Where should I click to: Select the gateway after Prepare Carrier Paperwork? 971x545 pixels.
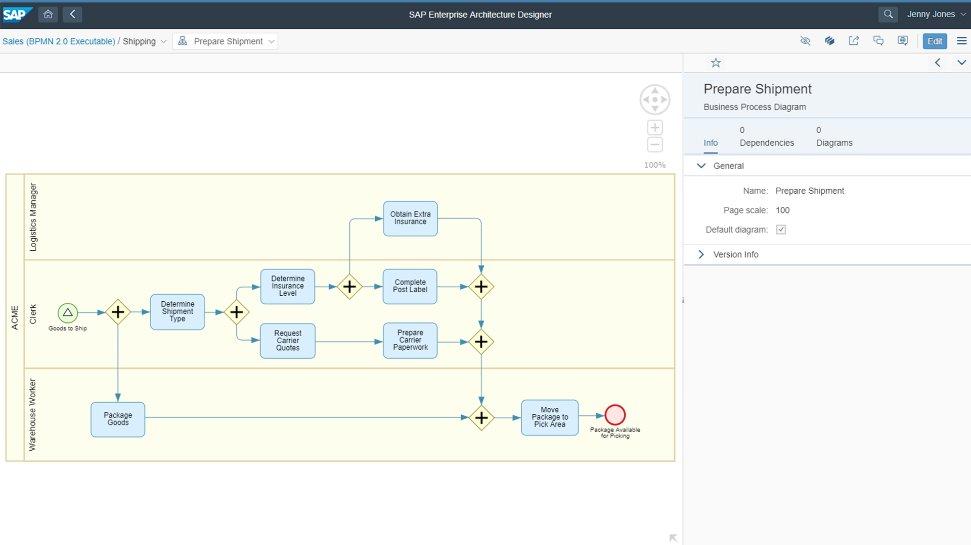481,342
